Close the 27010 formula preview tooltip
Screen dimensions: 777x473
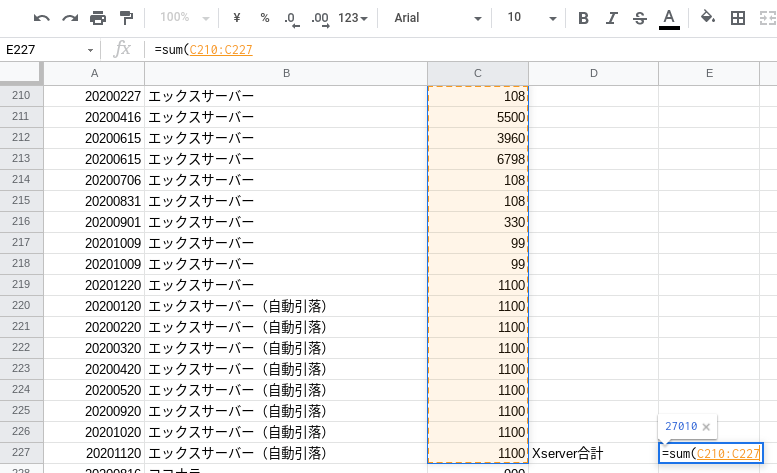[706, 426]
